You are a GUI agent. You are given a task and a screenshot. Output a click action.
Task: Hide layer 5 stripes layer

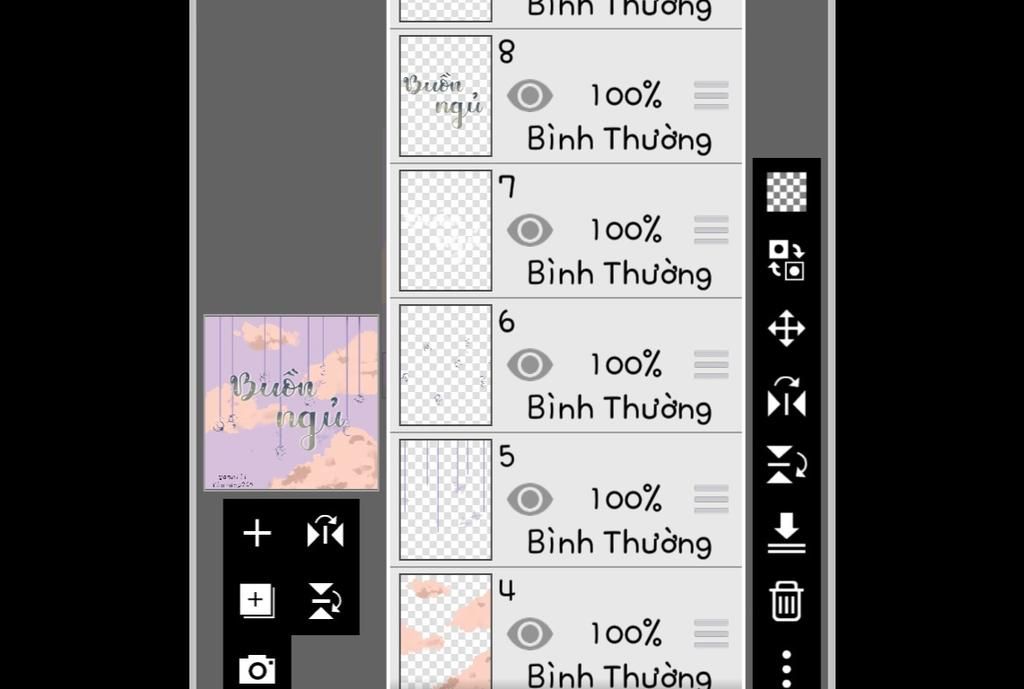pos(529,499)
